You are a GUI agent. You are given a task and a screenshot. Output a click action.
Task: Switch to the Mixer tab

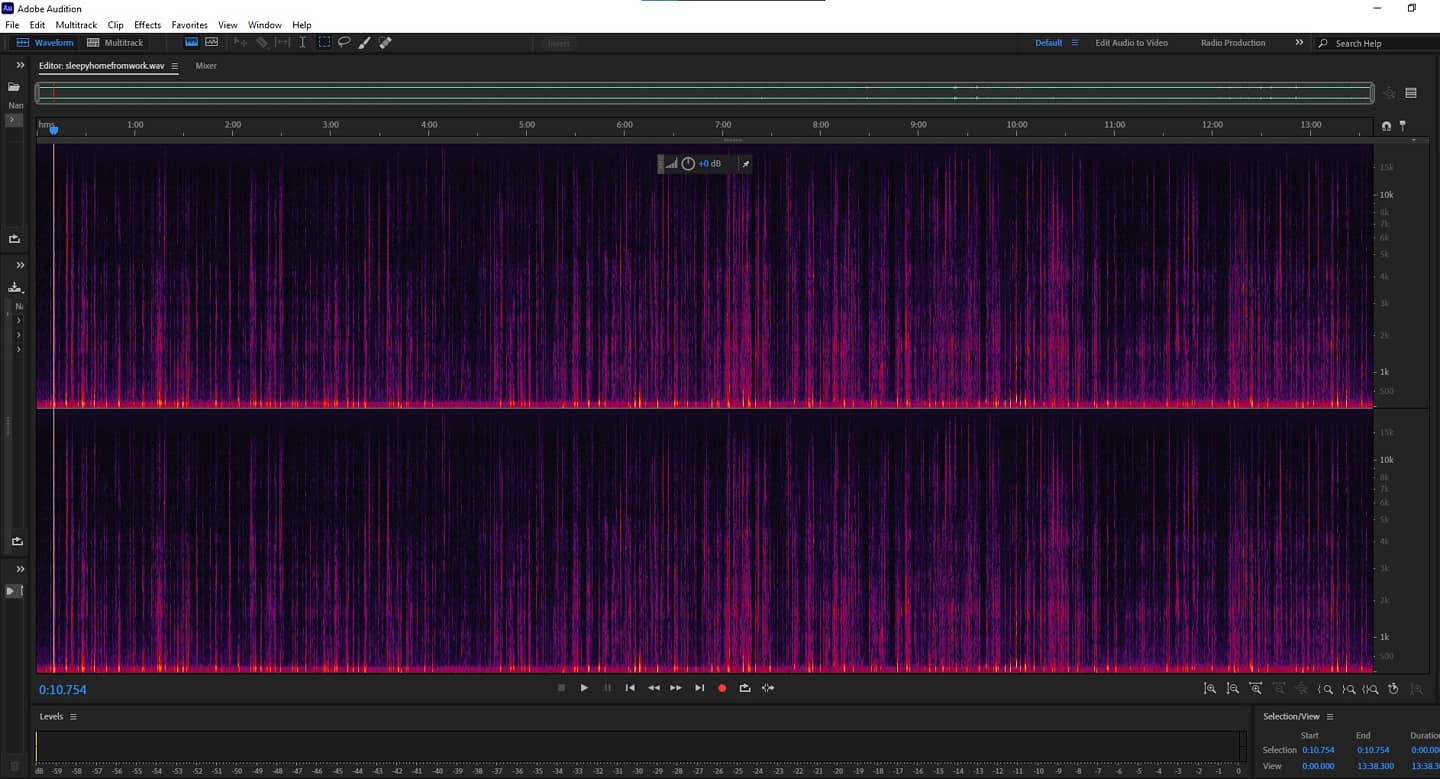point(206,66)
